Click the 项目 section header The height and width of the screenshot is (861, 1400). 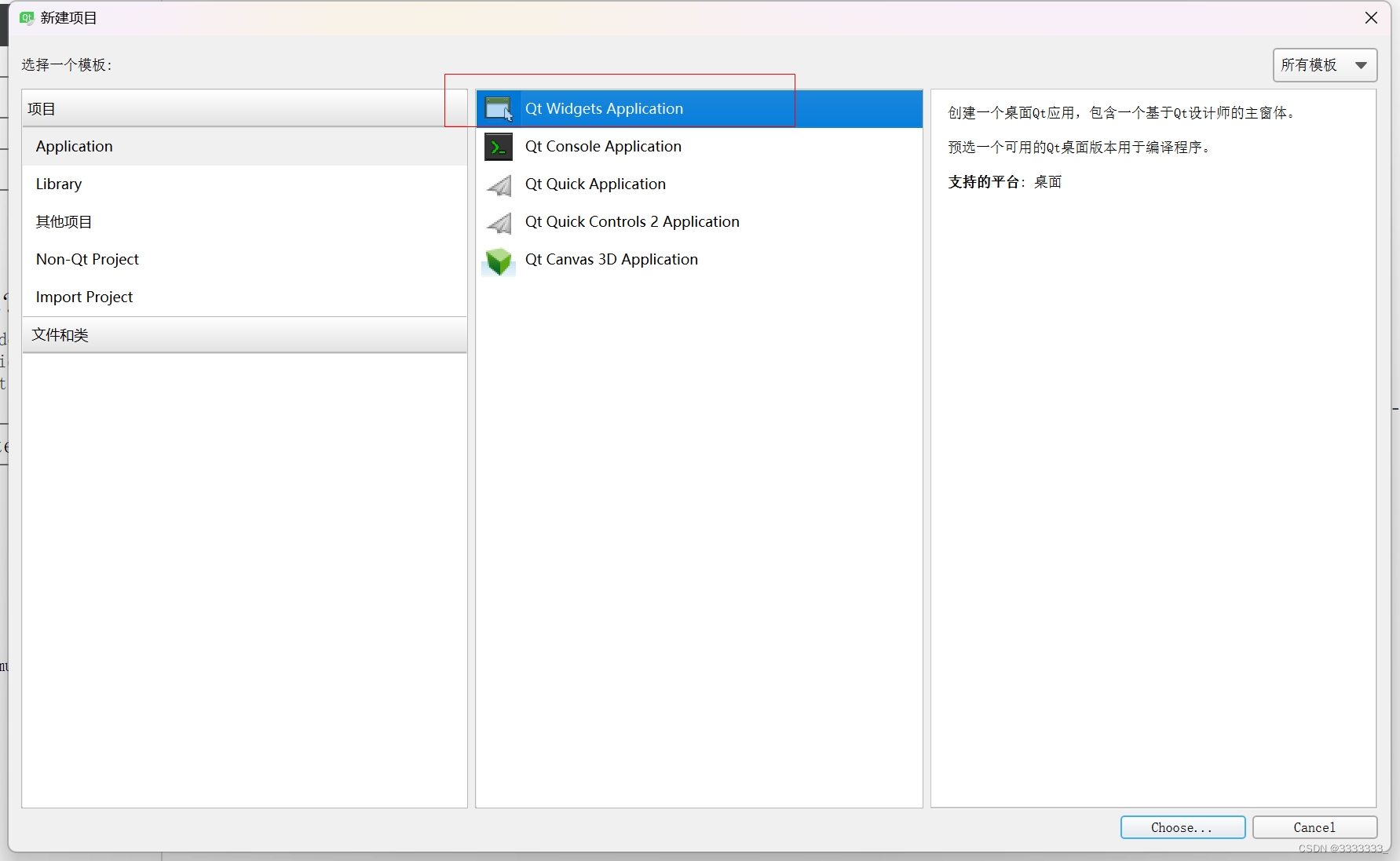click(245, 108)
